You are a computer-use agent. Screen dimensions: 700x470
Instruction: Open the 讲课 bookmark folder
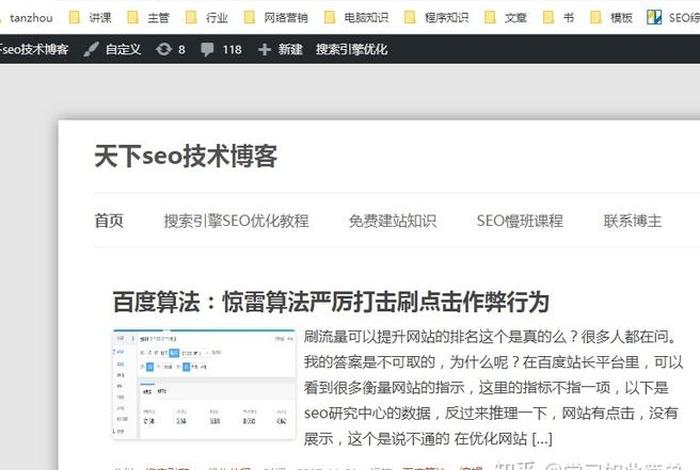pos(90,18)
